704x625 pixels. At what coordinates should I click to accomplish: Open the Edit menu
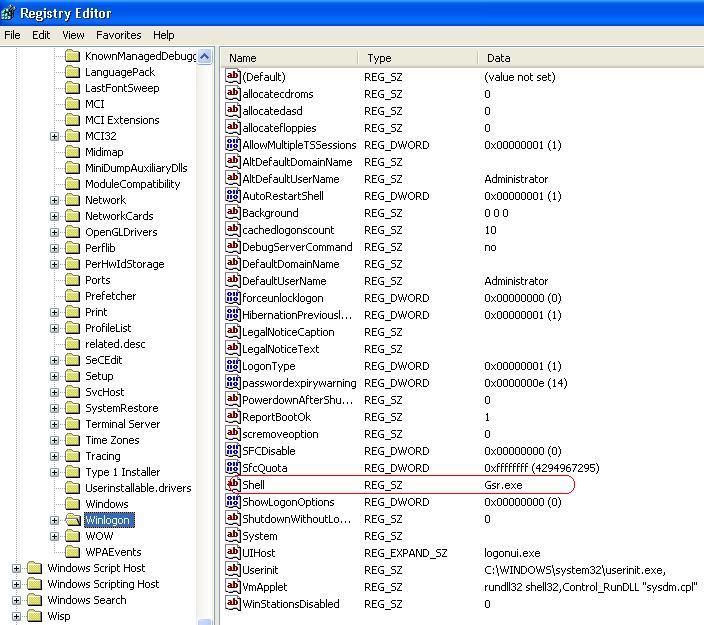click(41, 35)
